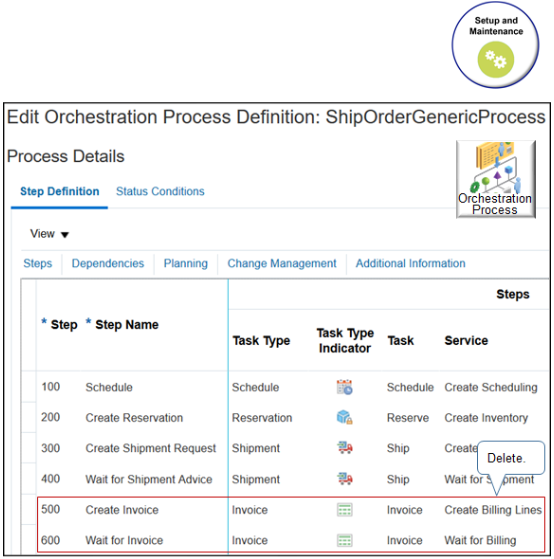Open the Steps sub-tab
The width and height of the screenshot is (554, 559).
[x=37, y=263]
